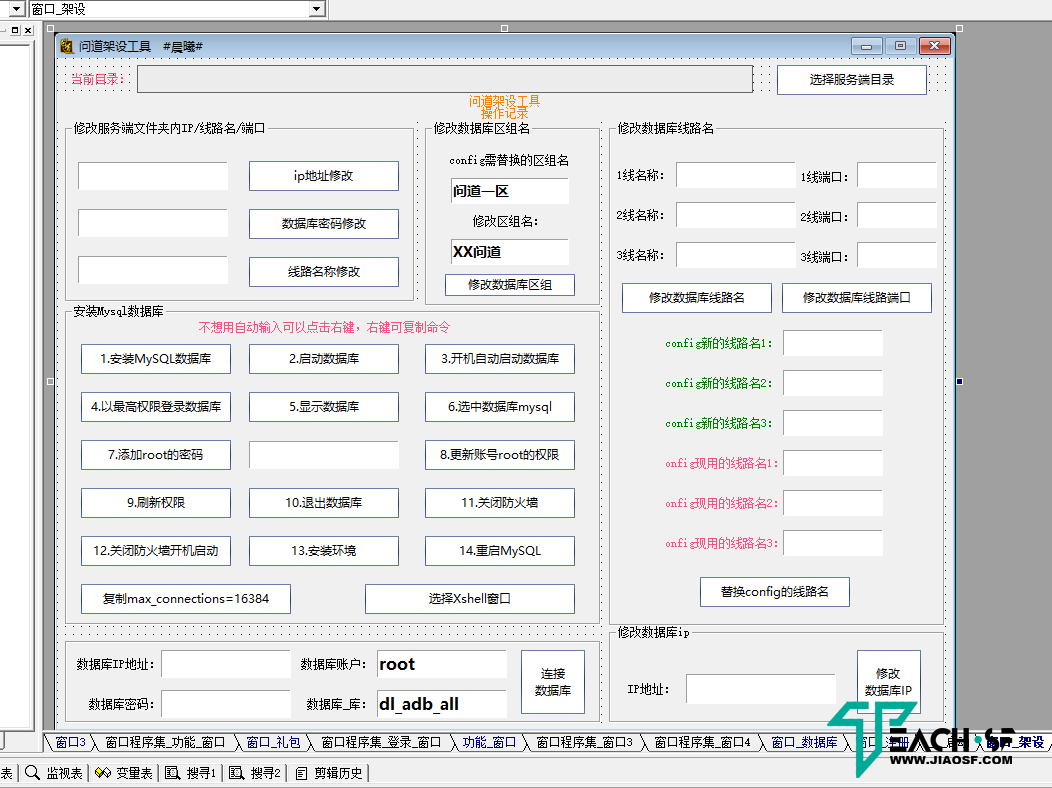Close the left side panel
Screen dimensions: 1052x788
pos(28,30)
